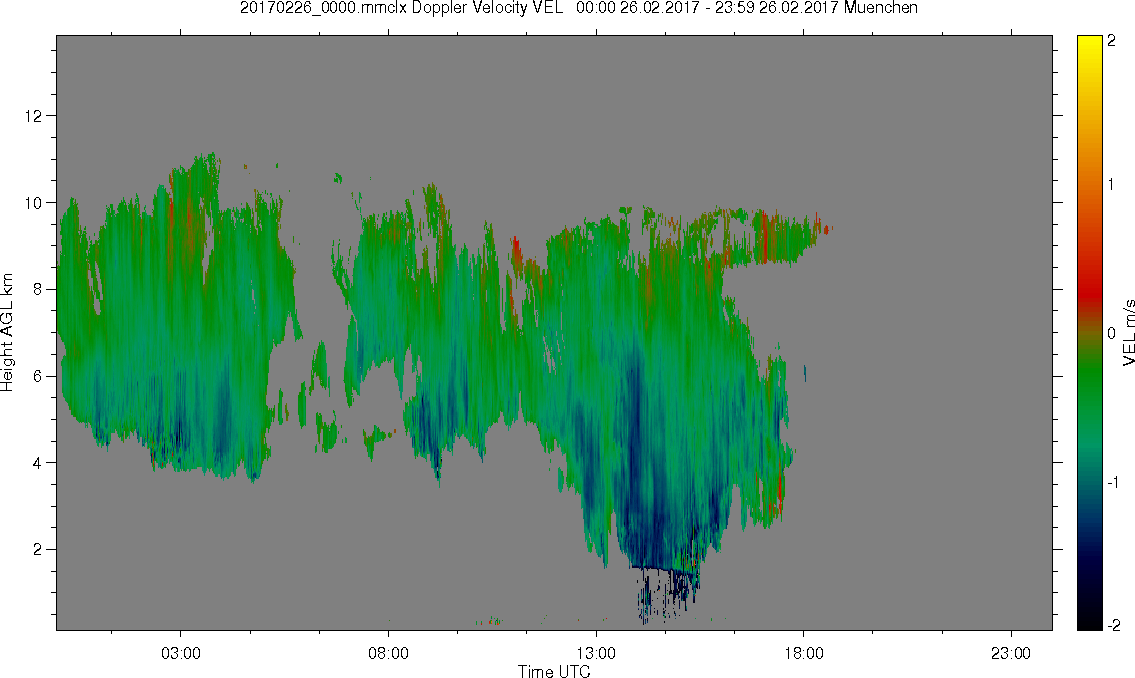Viewport: 1135px width, 678px height.
Task: Click the height label '8'
Action: point(37,289)
